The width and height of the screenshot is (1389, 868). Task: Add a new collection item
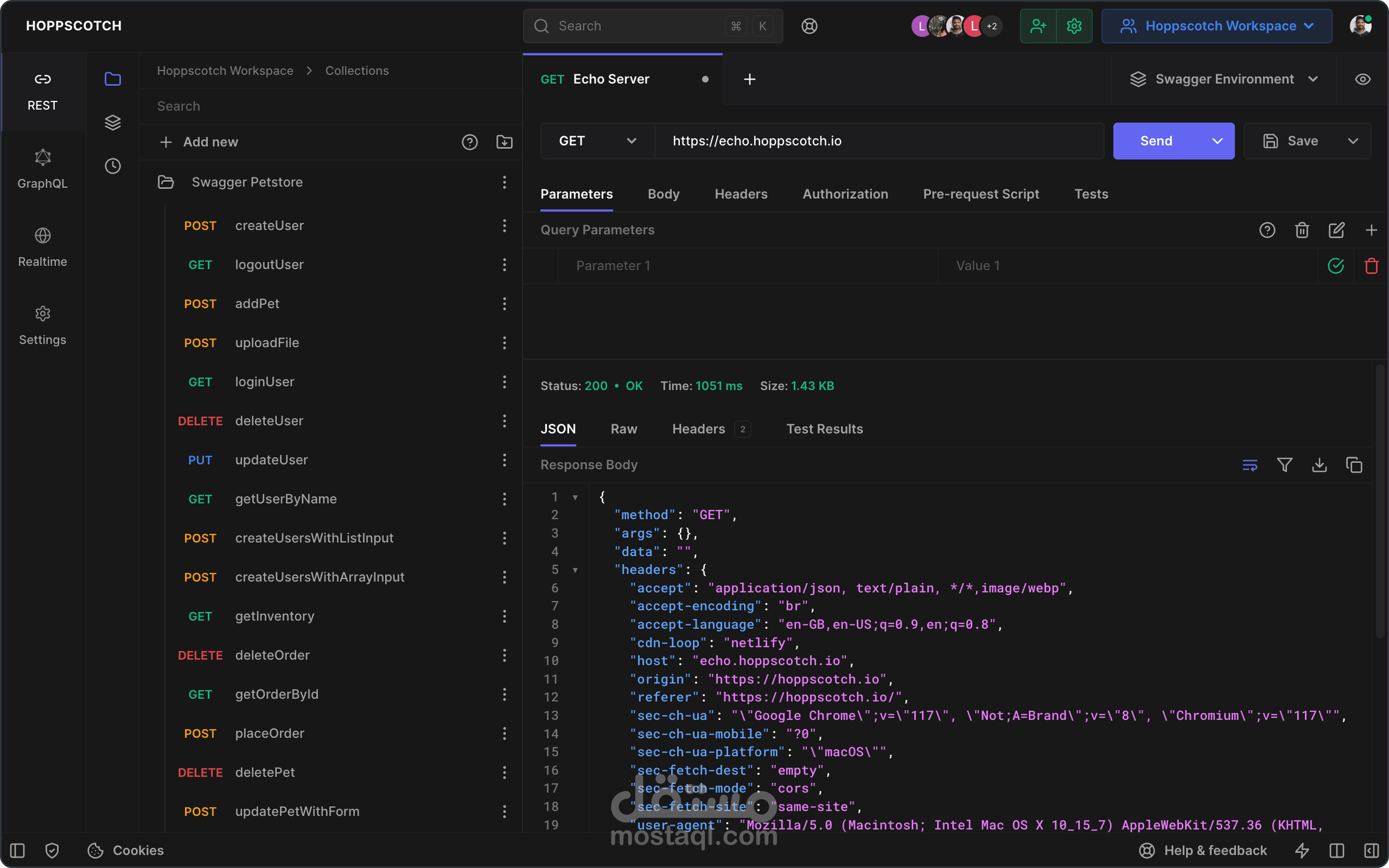pos(199,142)
